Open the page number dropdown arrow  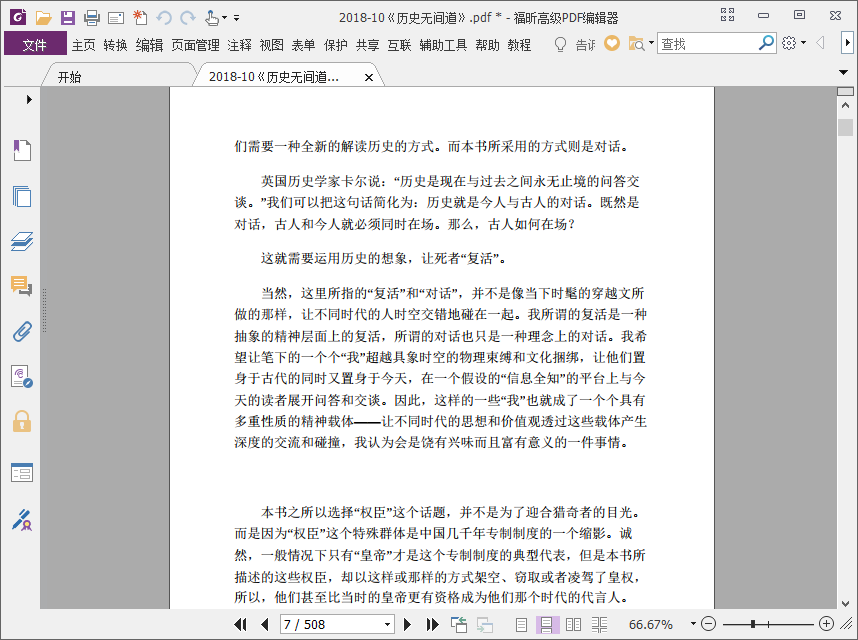(x=387, y=624)
